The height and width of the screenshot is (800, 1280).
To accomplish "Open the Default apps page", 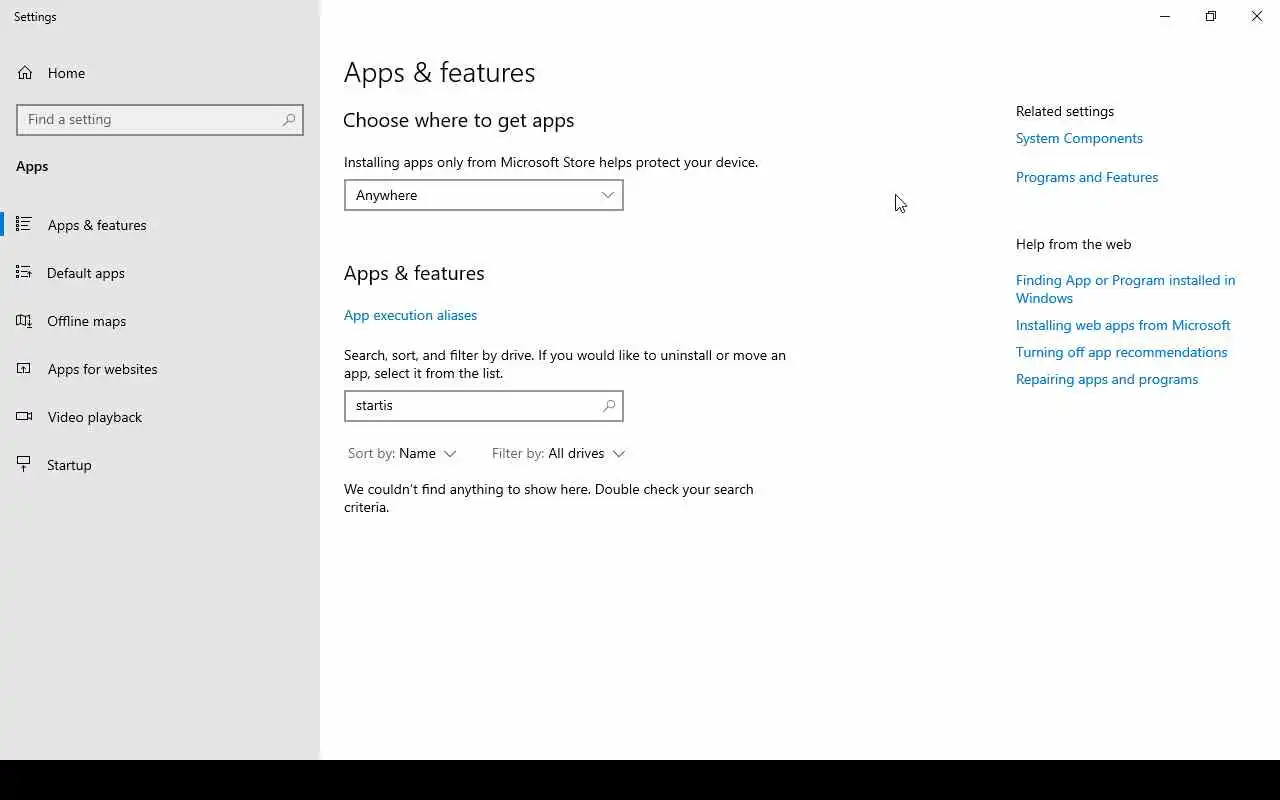I will click(x=160, y=273).
